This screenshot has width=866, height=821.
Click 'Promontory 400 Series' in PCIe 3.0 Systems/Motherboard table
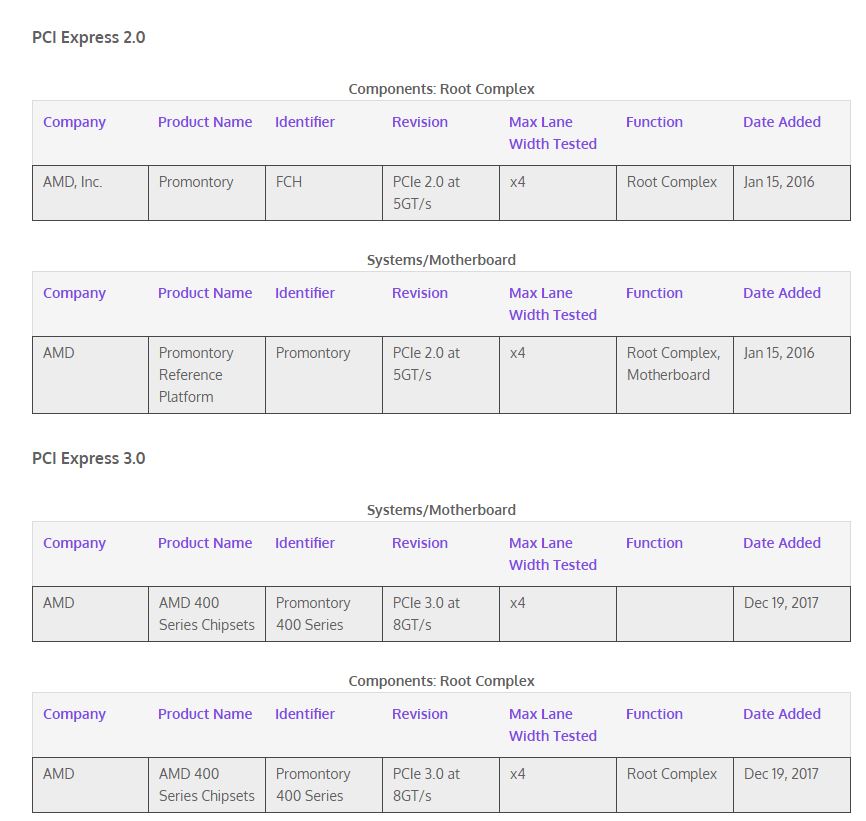(x=313, y=614)
